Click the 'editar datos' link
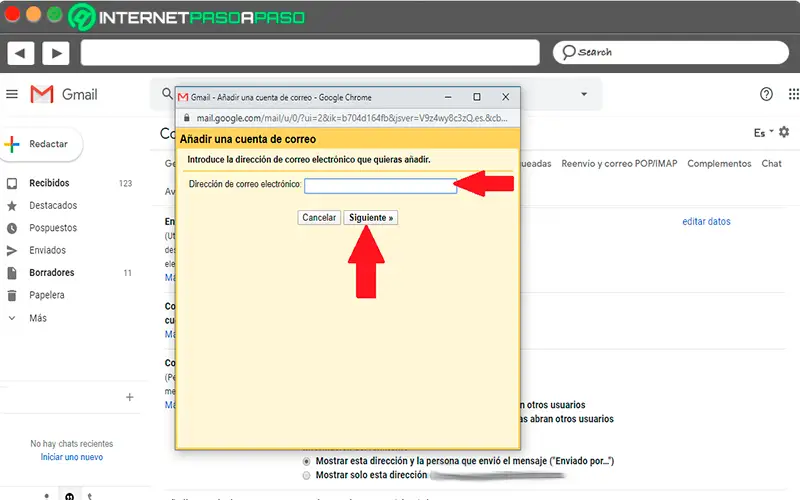This screenshot has width=800, height=500. (706, 221)
